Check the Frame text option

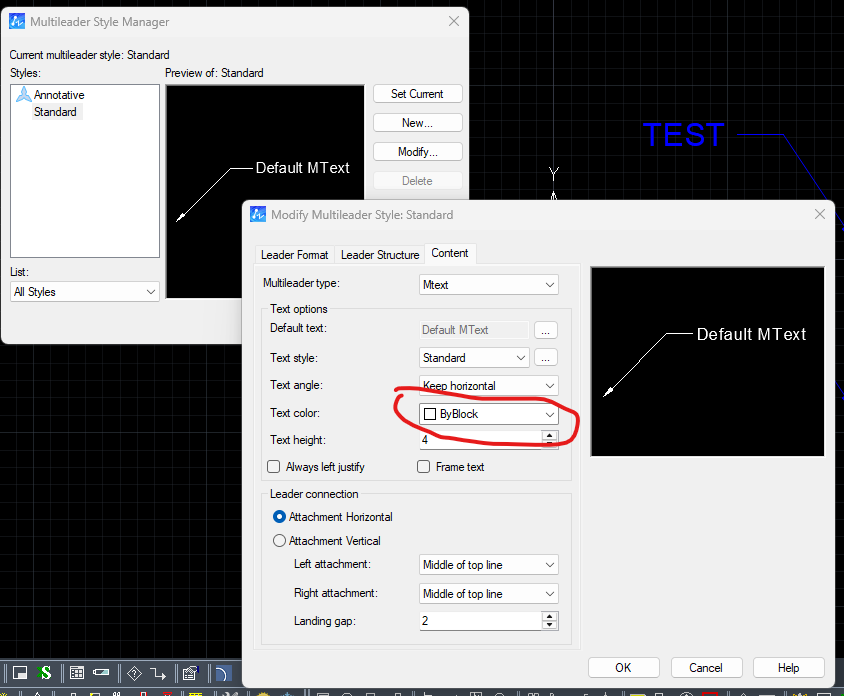point(424,467)
